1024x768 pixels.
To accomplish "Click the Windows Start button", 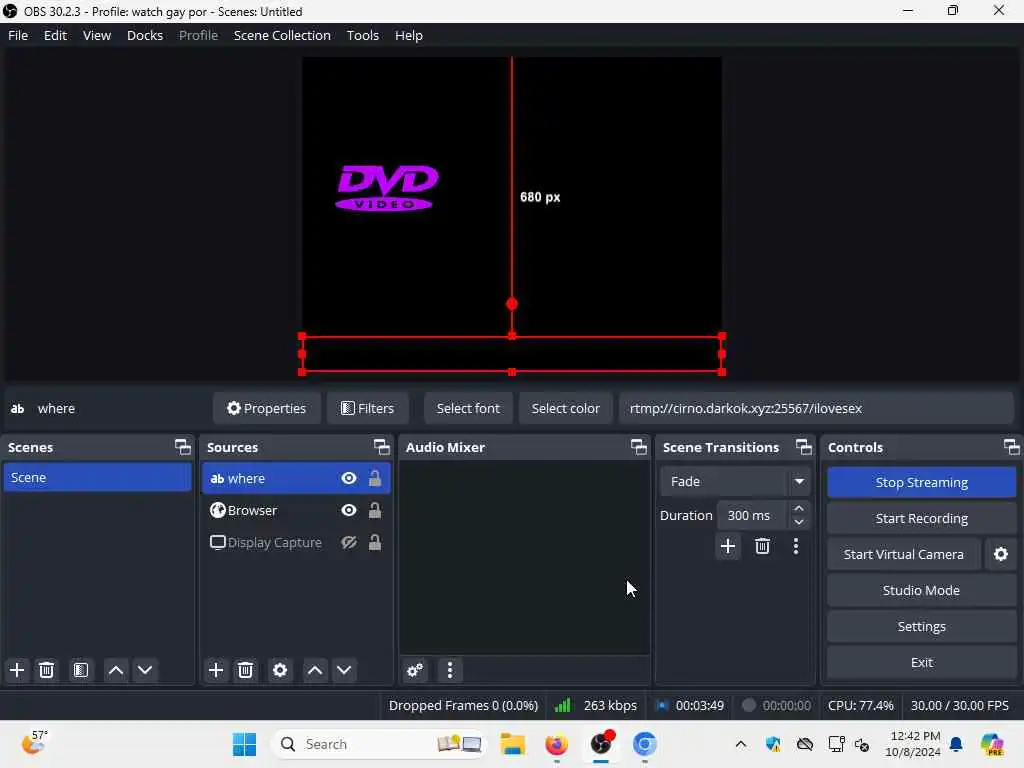I will coord(244,744).
